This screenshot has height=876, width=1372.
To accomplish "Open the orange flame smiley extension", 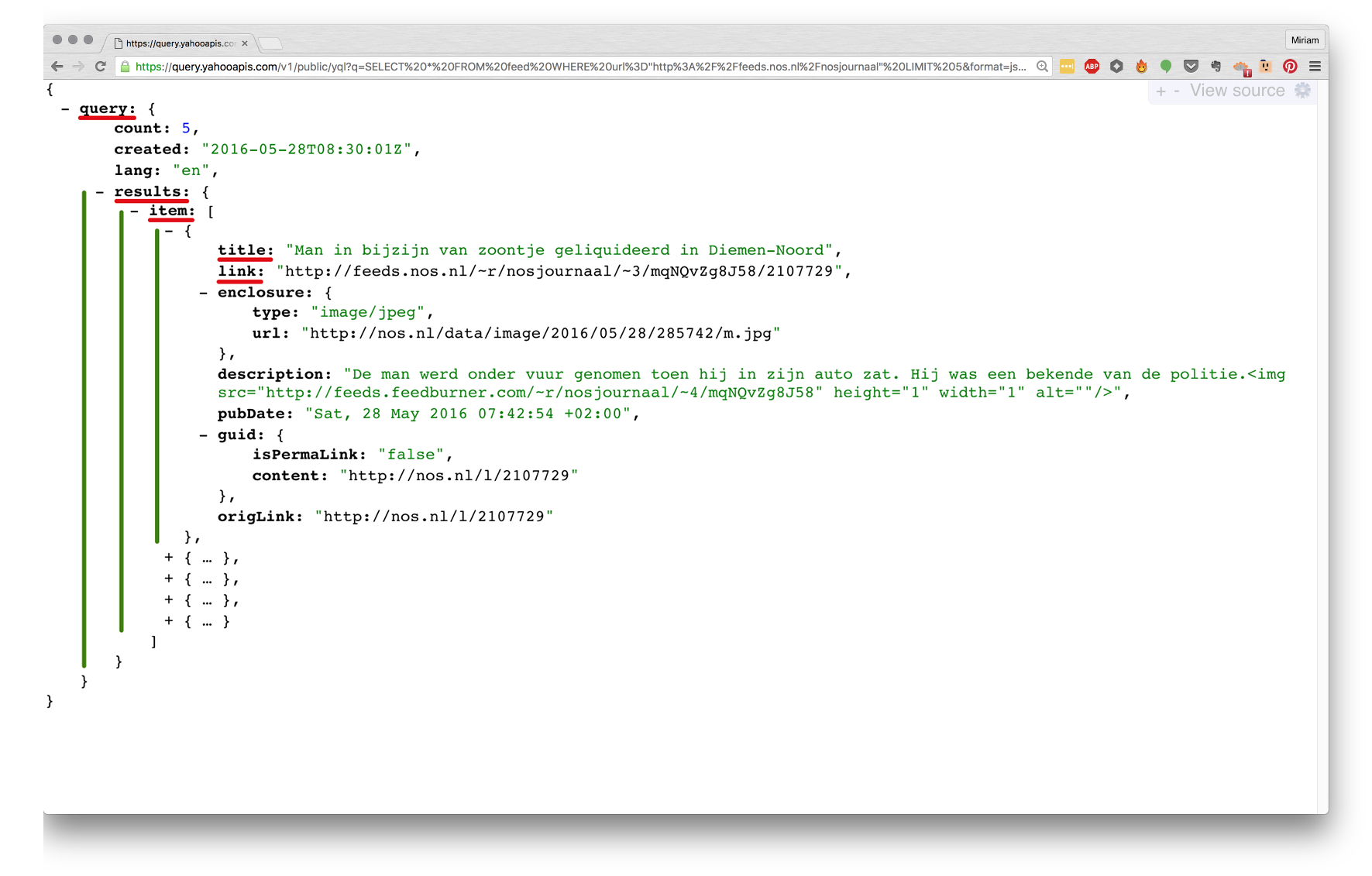I will (x=1141, y=67).
